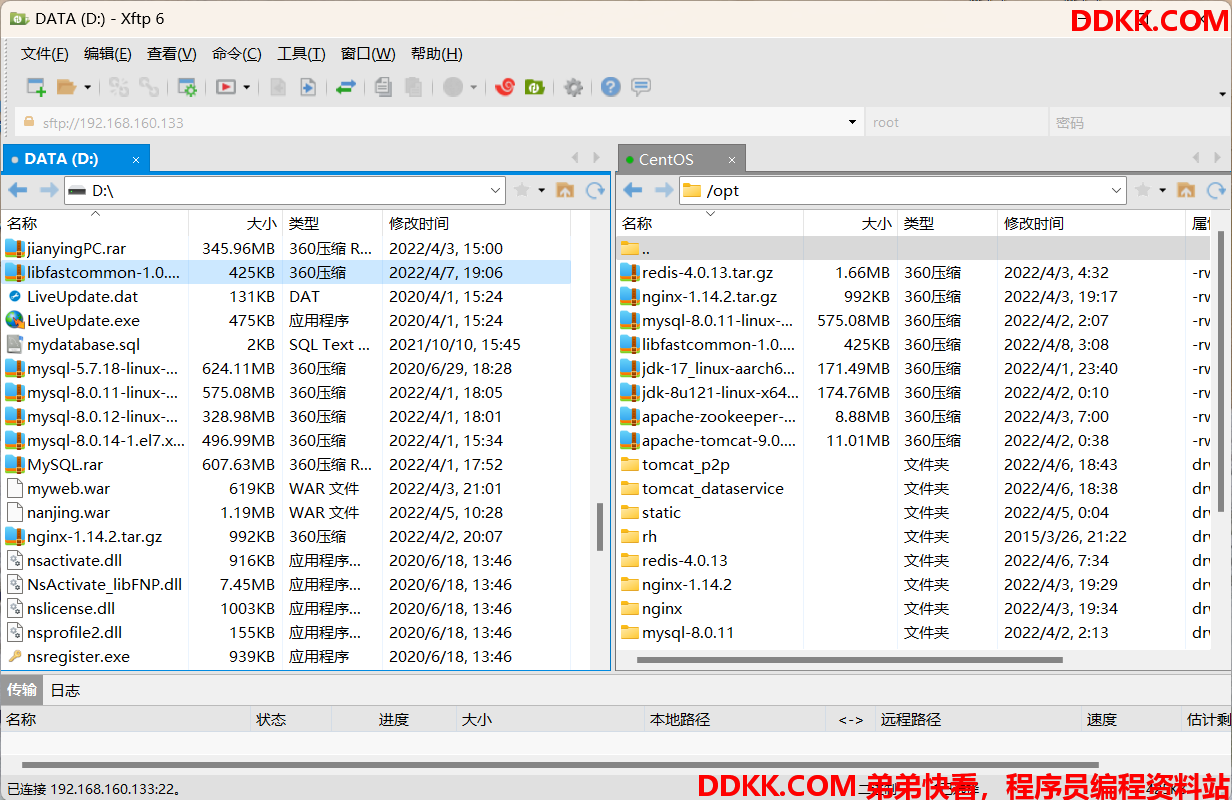
Task: Click the 远程路径 column header in the transfer panel
Action: coord(980,719)
